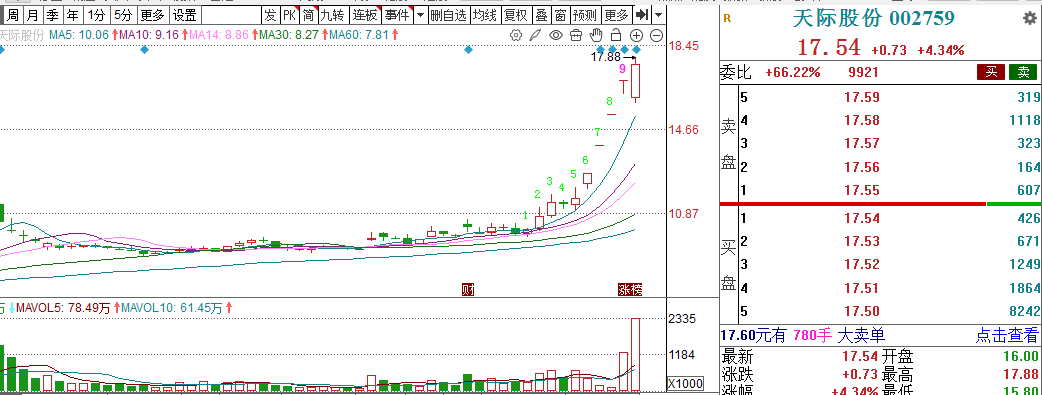The image size is (1042, 395).
Task: Open 更多 periods menu next to 5分
Action: point(152,14)
